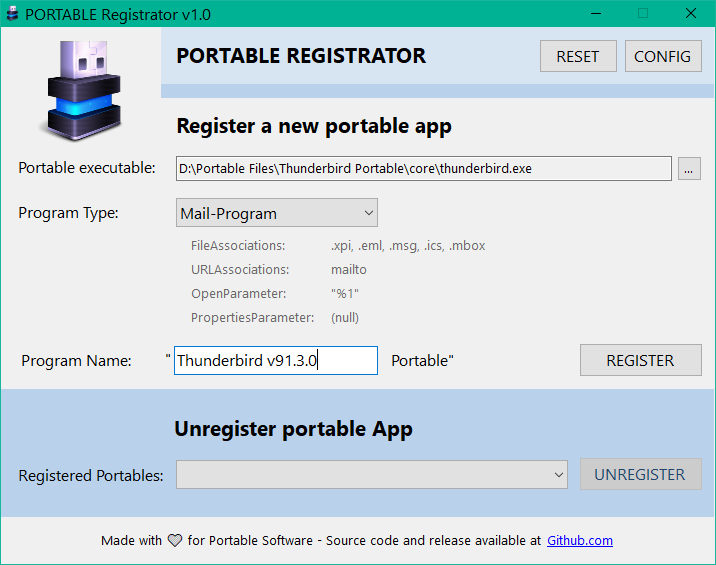Close the Portable Registrator window
Image resolution: width=716 pixels, height=565 pixels.
coord(690,14)
